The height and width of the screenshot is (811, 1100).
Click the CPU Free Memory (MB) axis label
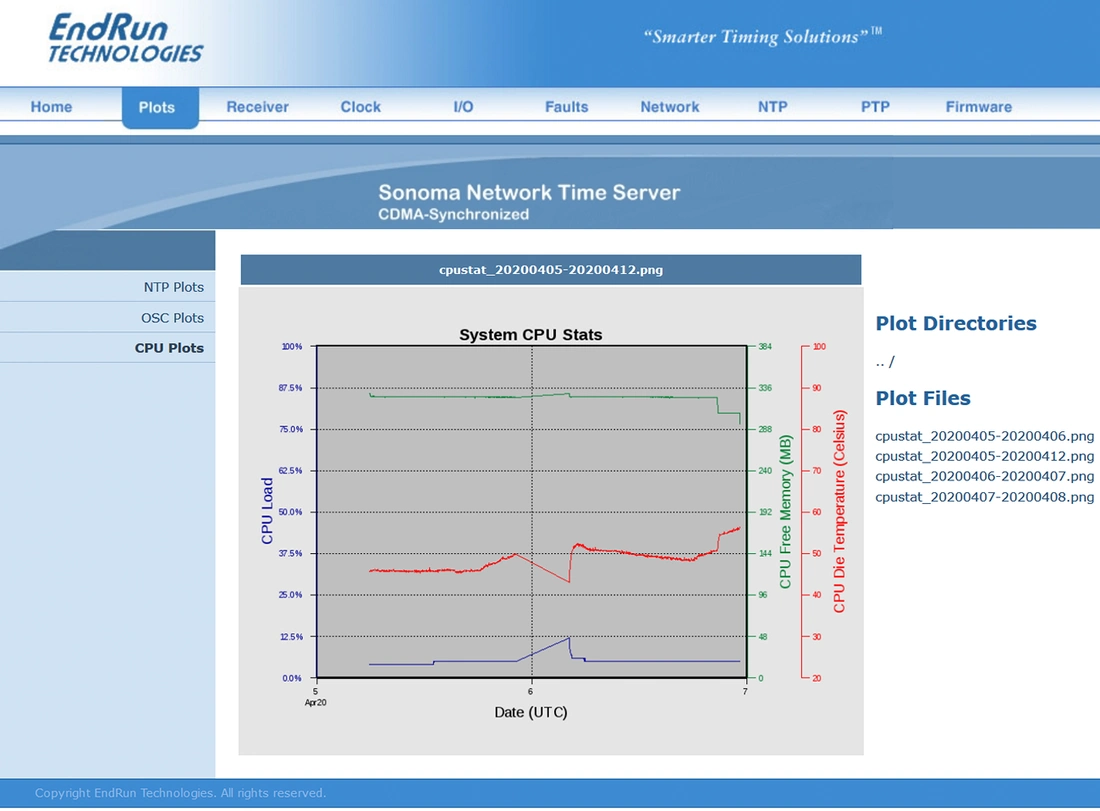click(x=785, y=511)
